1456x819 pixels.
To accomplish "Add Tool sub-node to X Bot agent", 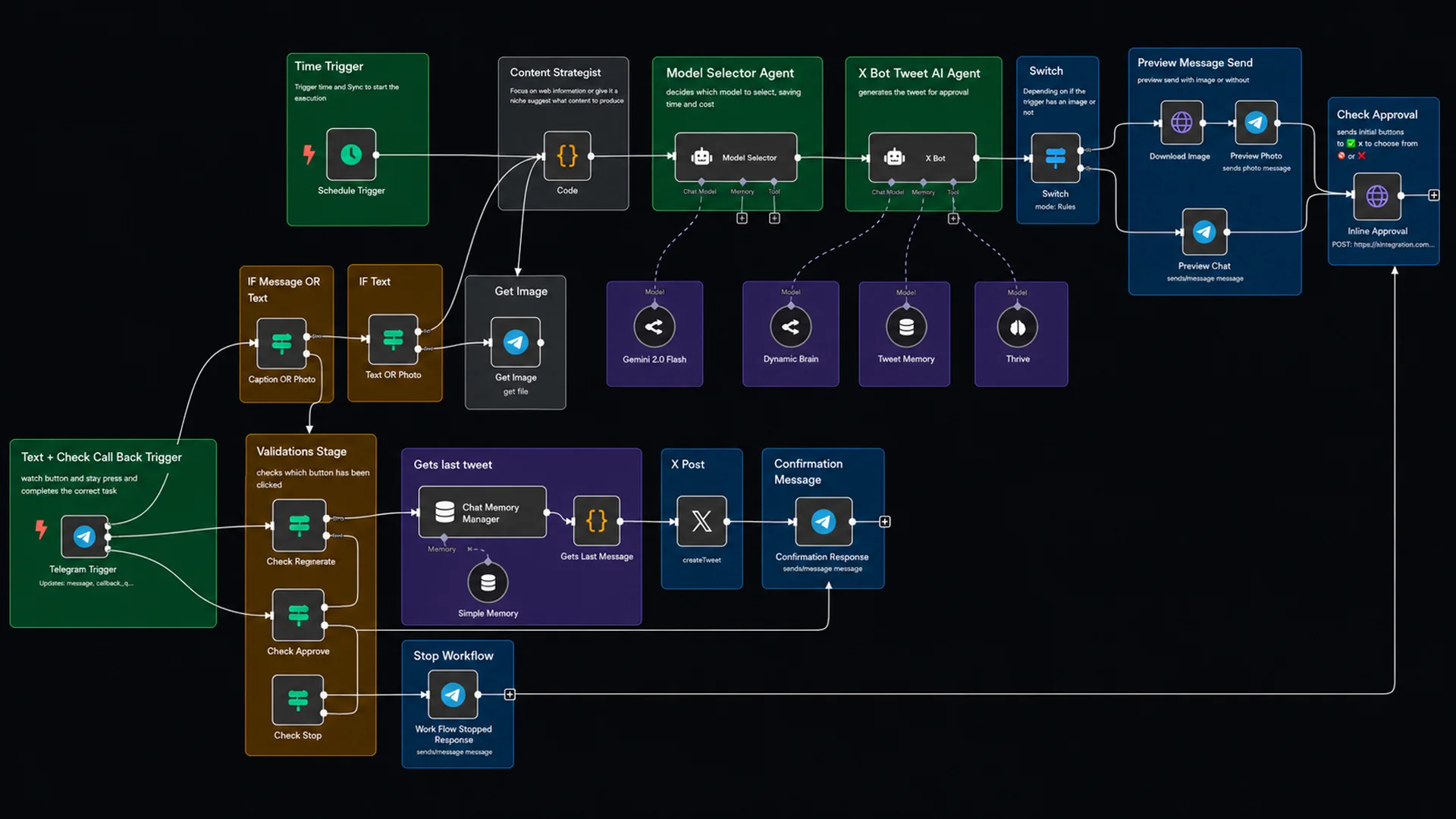I will 953,218.
